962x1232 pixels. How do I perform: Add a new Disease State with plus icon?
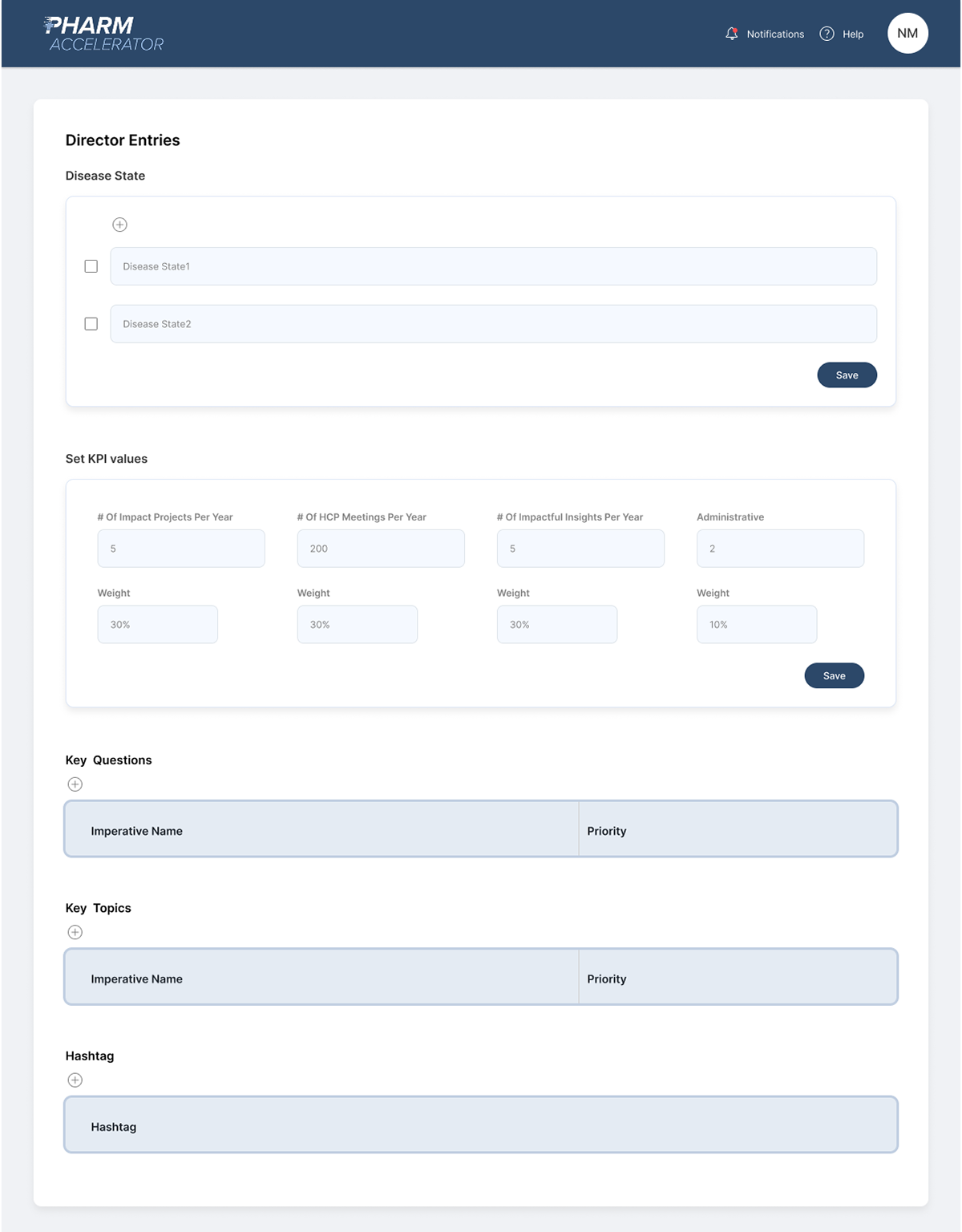(119, 225)
